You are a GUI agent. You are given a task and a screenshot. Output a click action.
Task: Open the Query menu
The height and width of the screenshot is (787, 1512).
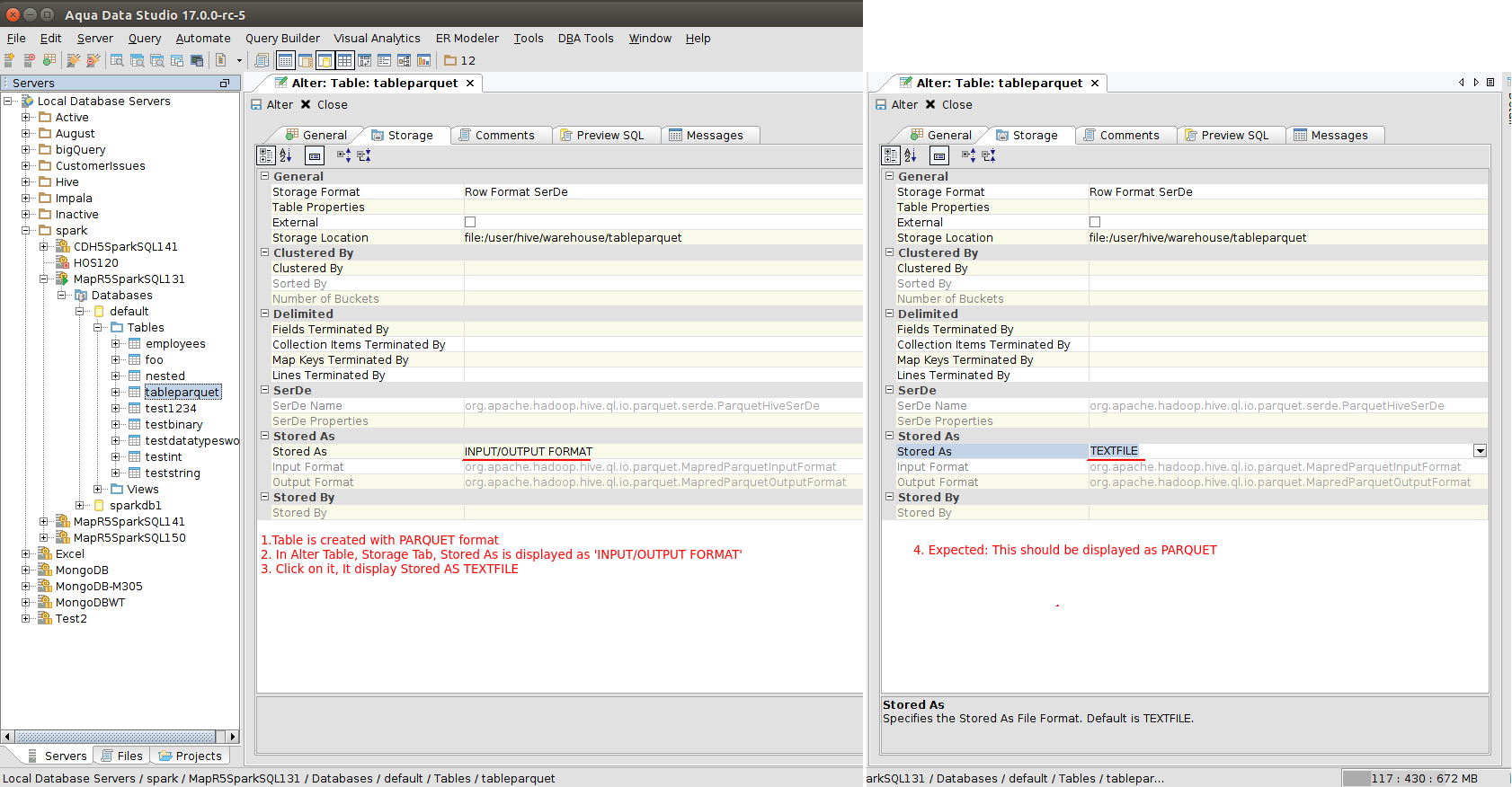coord(145,38)
